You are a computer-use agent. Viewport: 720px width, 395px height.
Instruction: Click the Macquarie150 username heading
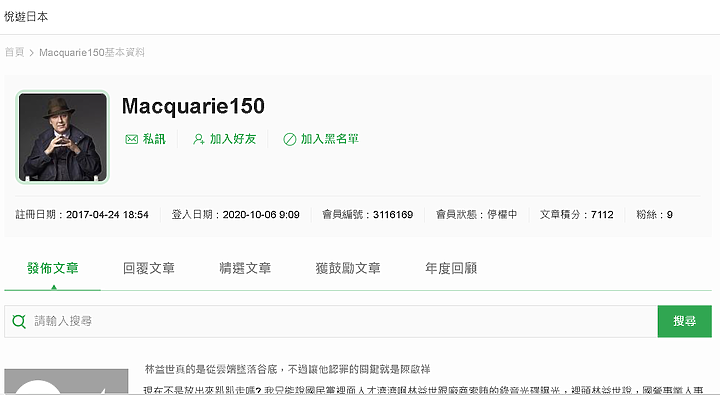click(193, 106)
